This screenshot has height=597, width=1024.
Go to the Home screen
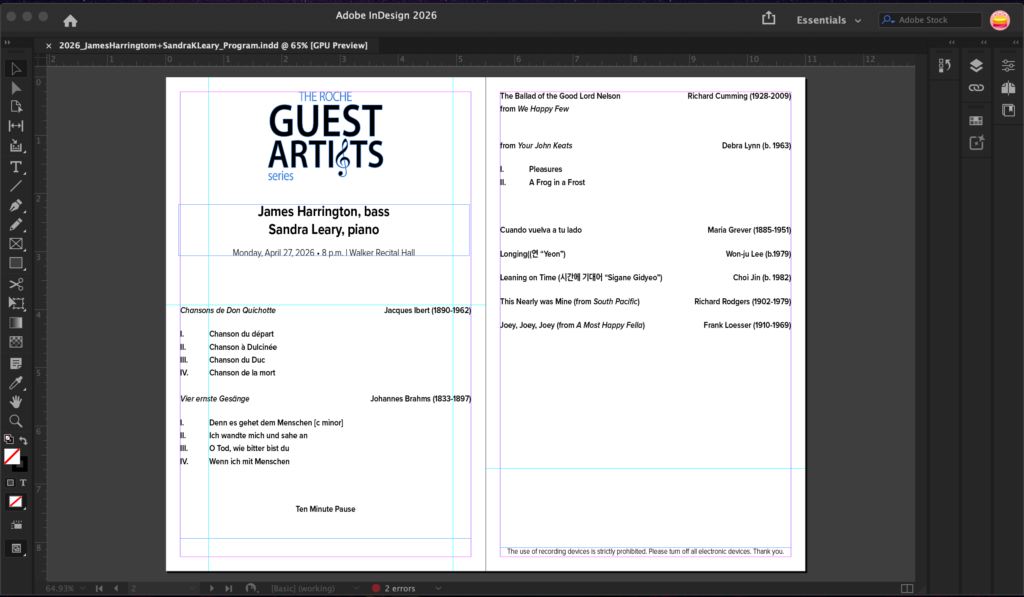click(x=71, y=21)
